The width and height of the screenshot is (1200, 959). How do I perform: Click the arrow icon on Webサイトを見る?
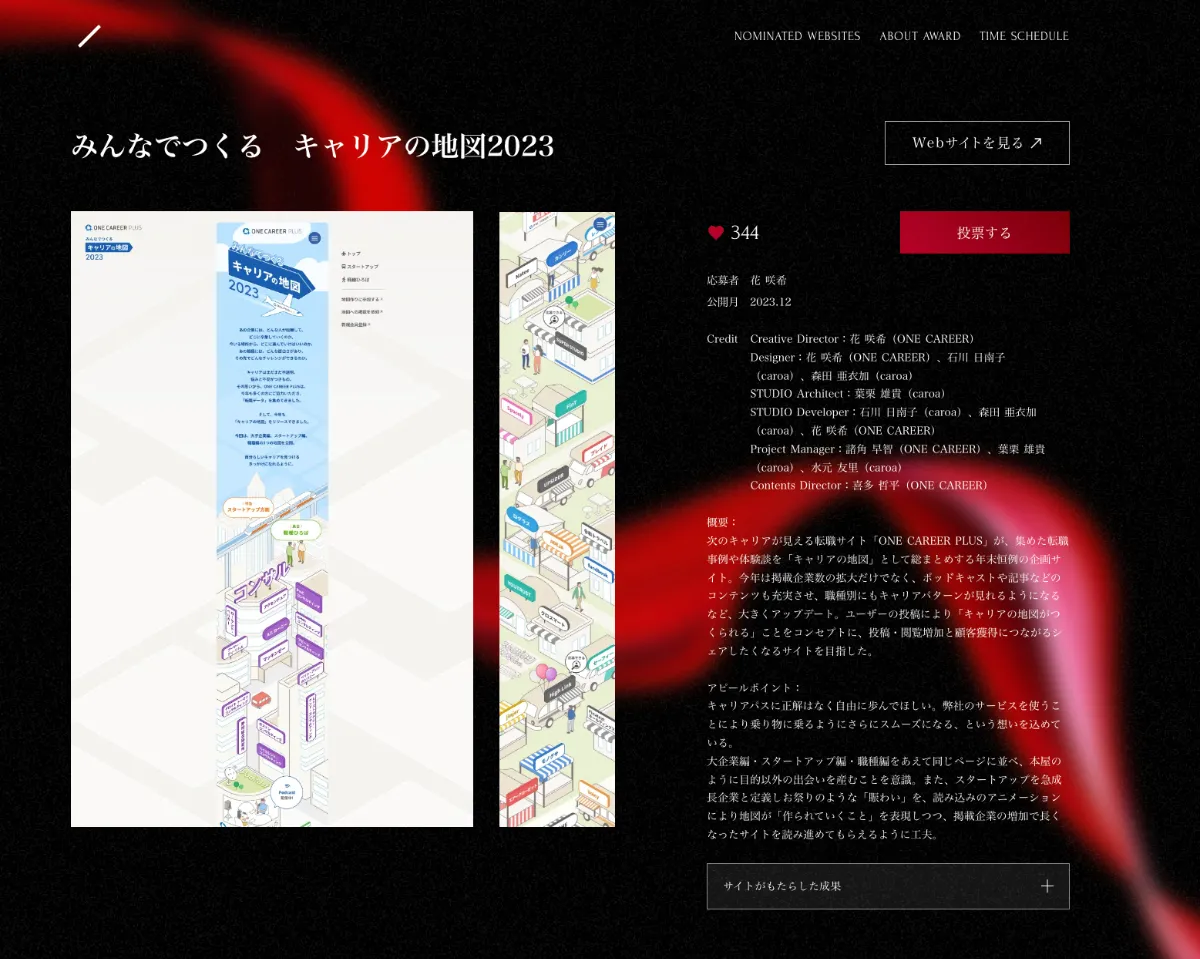coord(1036,143)
